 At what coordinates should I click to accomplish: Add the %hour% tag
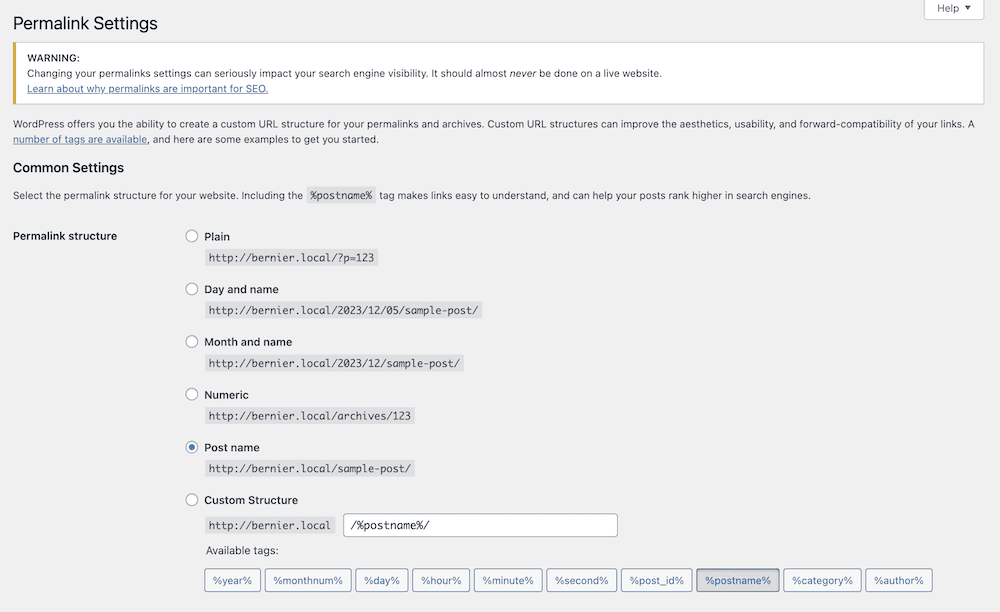click(x=441, y=580)
